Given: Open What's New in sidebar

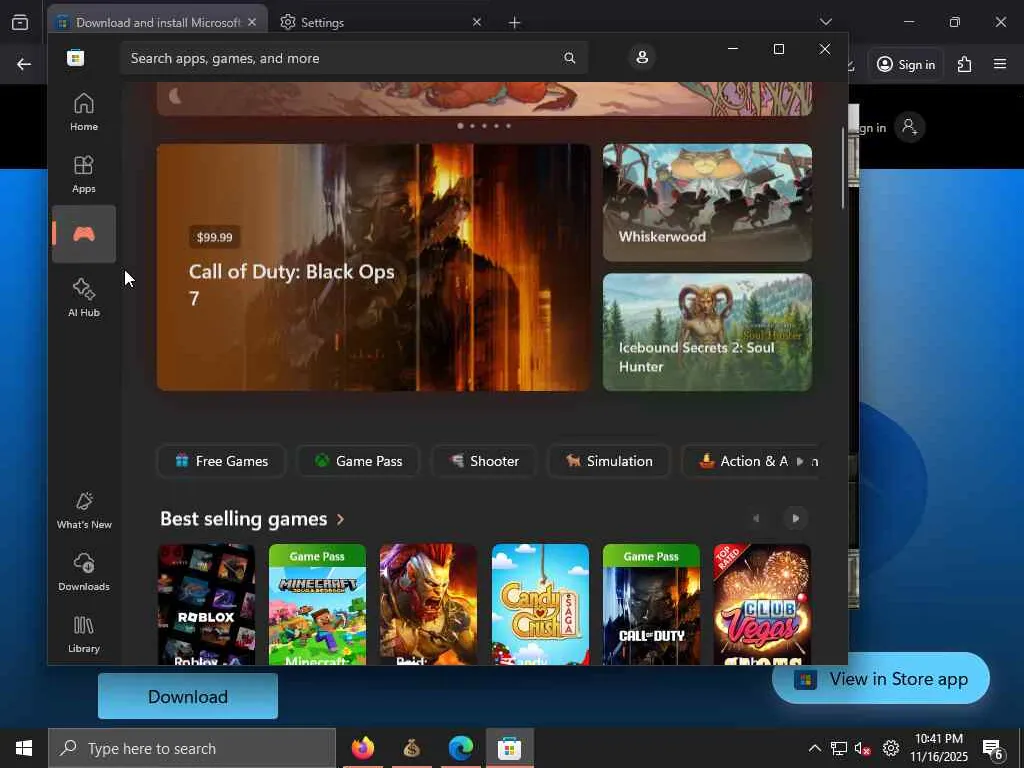Looking at the screenshot, I should point(84,510).
